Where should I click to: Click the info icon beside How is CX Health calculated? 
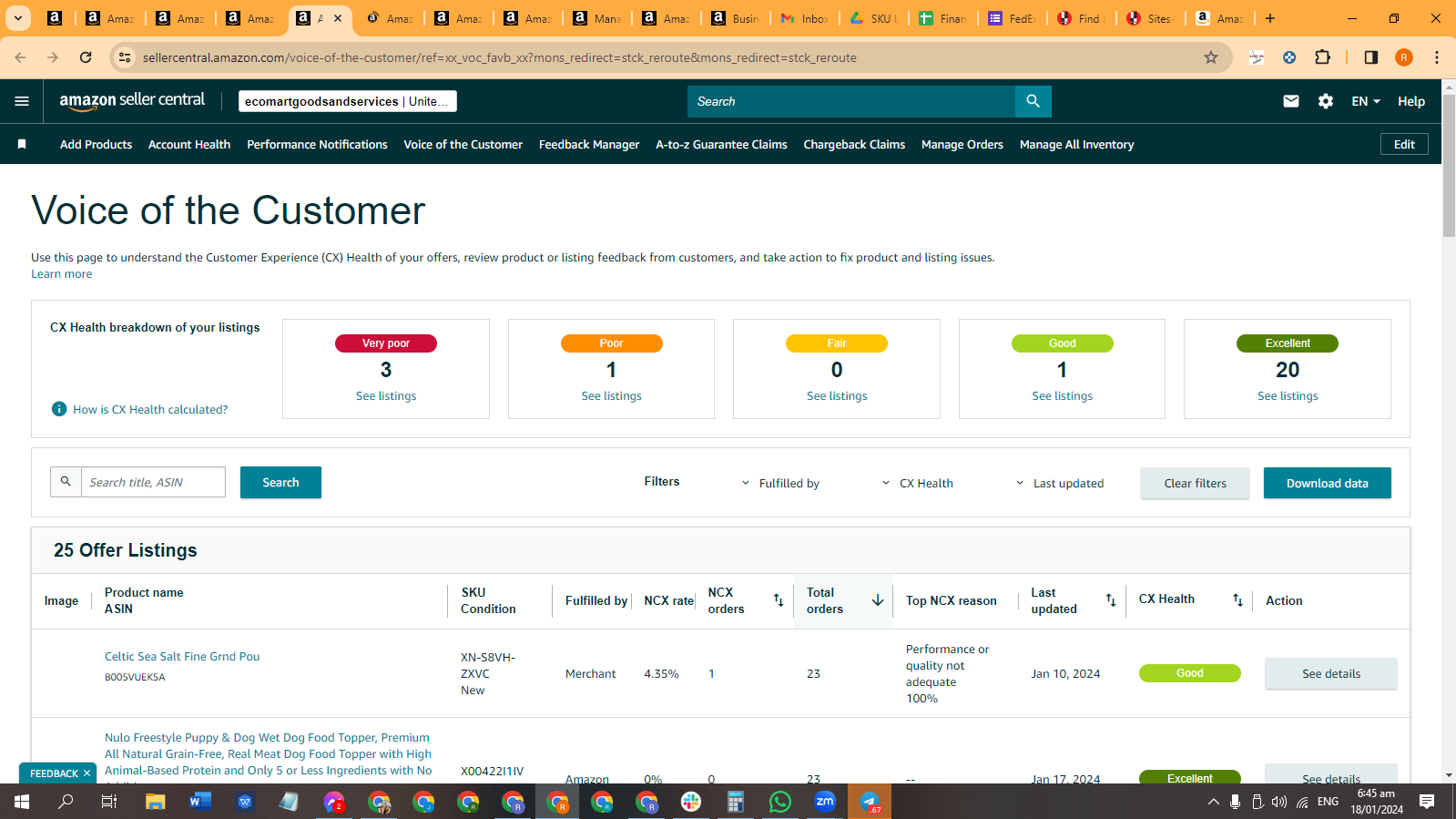point(59,409)
